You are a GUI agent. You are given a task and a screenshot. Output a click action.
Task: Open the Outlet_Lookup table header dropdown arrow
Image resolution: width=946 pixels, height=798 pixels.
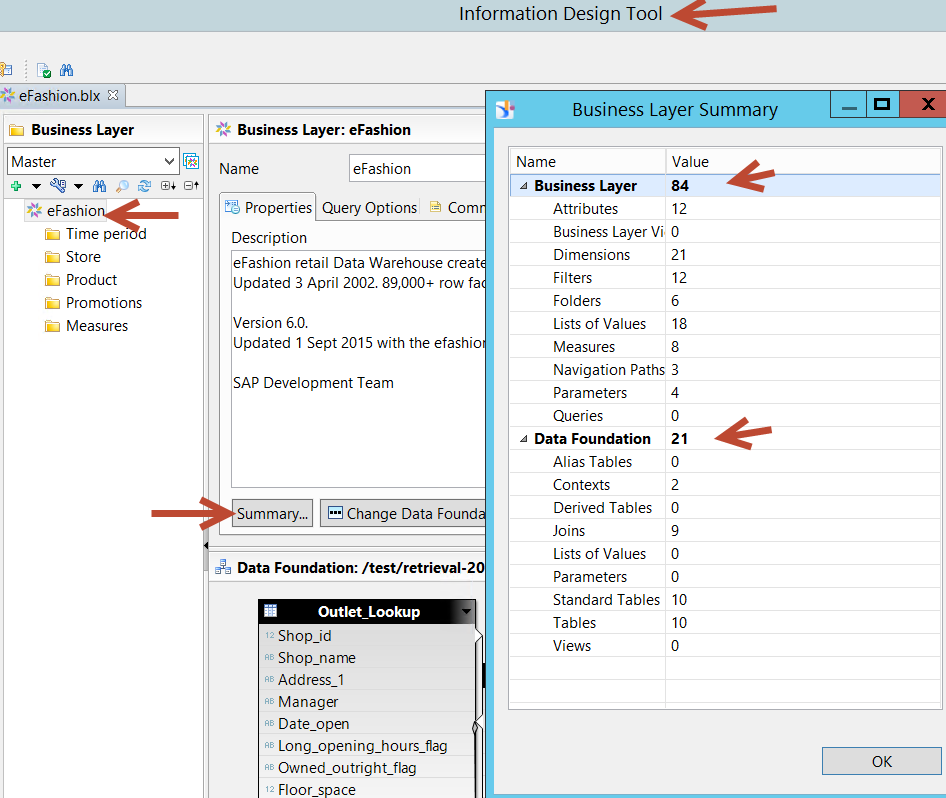point(466,611)
